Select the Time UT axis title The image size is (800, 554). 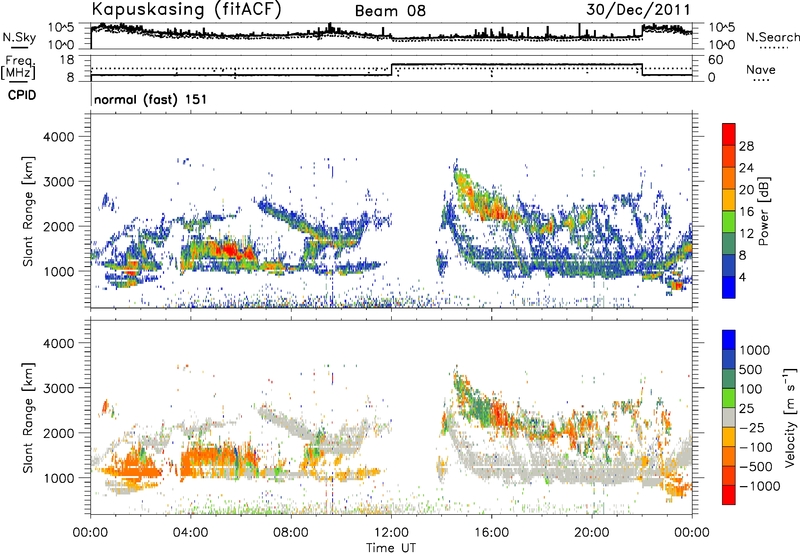pos(391,548)
